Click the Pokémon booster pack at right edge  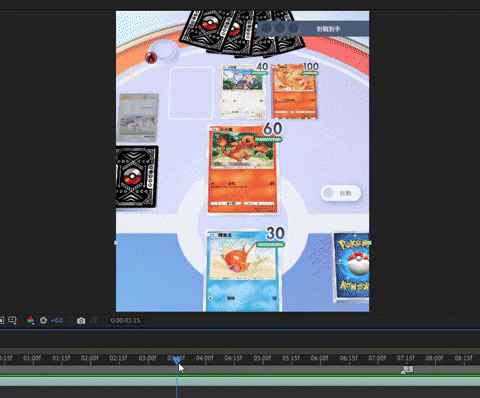point(352,266)
